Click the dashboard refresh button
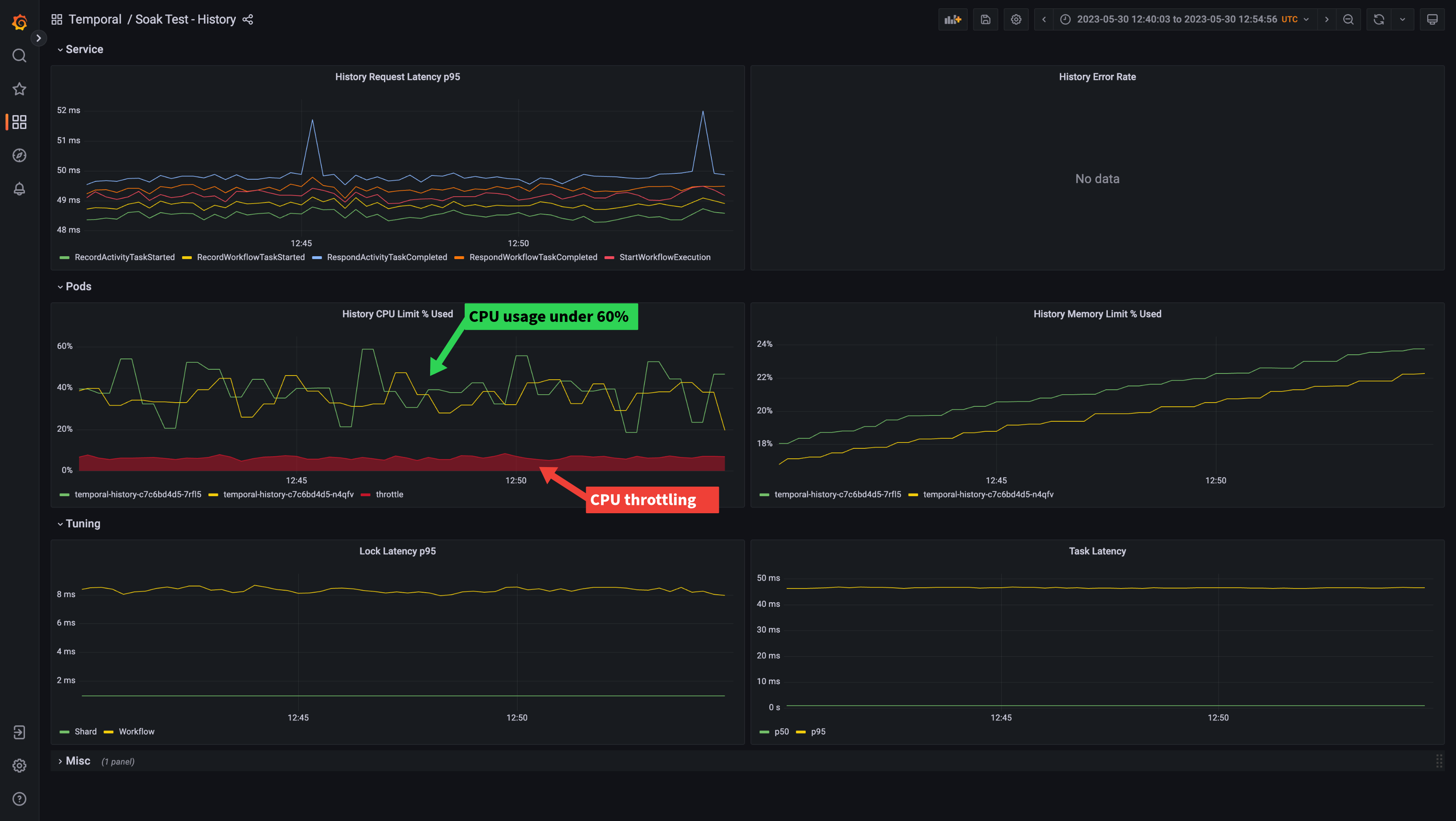1456x821 pixels. 1379,19
